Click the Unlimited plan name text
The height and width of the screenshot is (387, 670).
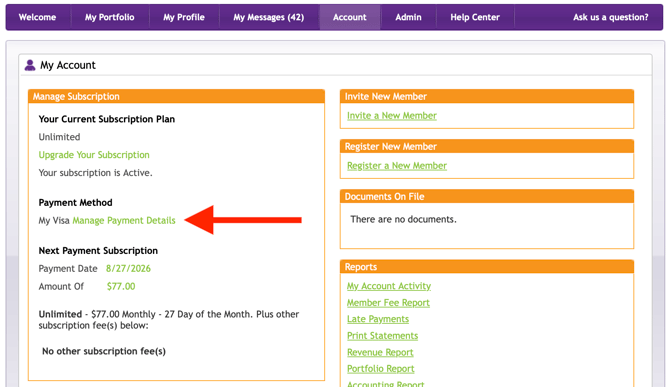point(59,137)
